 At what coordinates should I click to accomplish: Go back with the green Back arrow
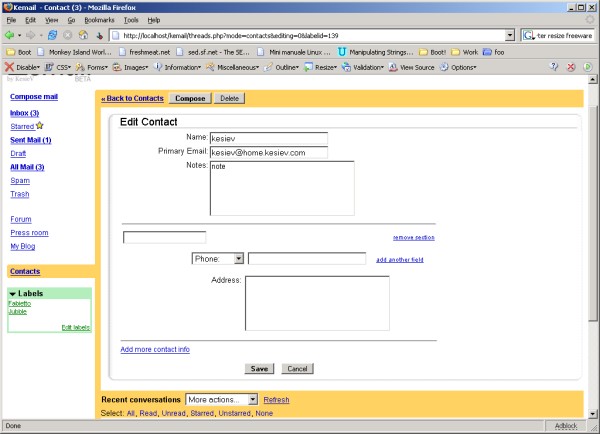tap(10, 35)
